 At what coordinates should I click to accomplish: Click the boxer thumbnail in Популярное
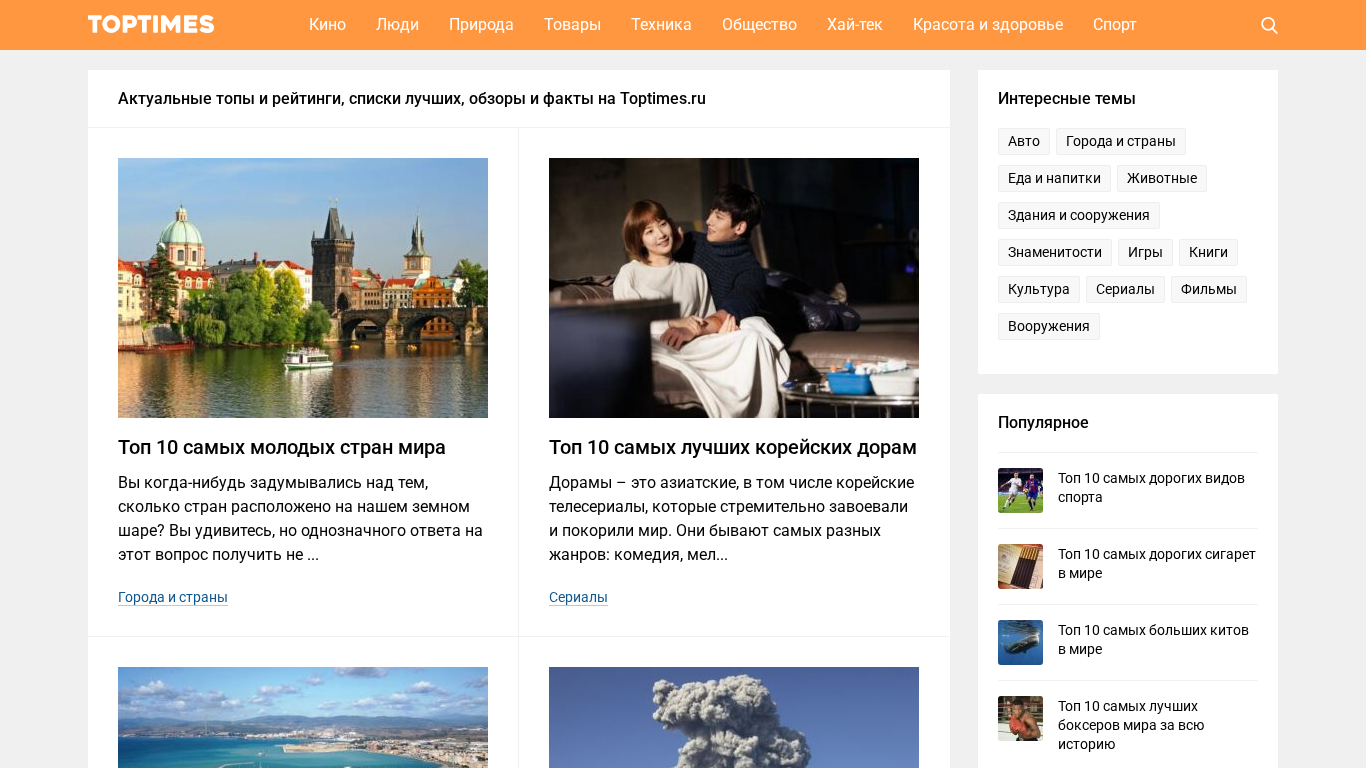click(x=1020, y=718)
